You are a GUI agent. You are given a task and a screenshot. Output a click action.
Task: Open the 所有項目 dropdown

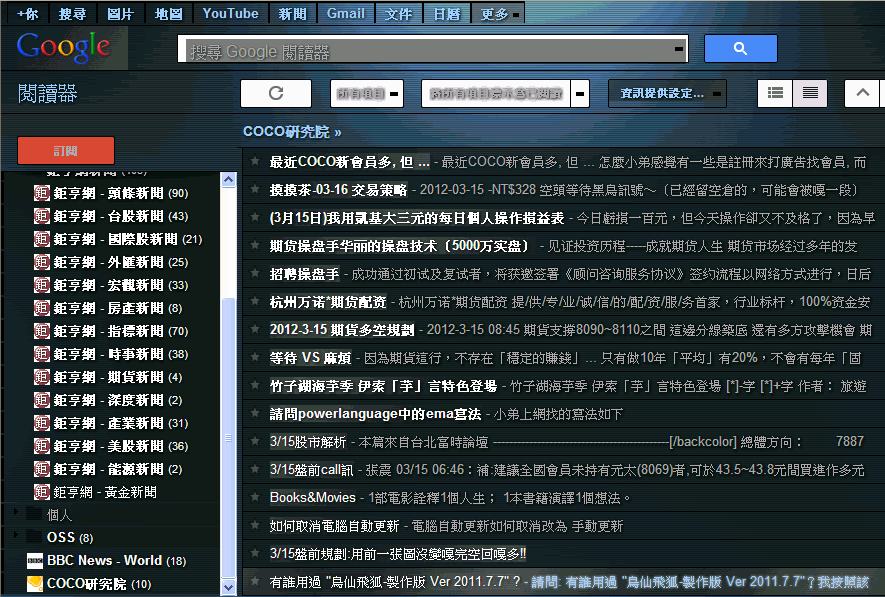pyautogui.click(x=367, y=93)
